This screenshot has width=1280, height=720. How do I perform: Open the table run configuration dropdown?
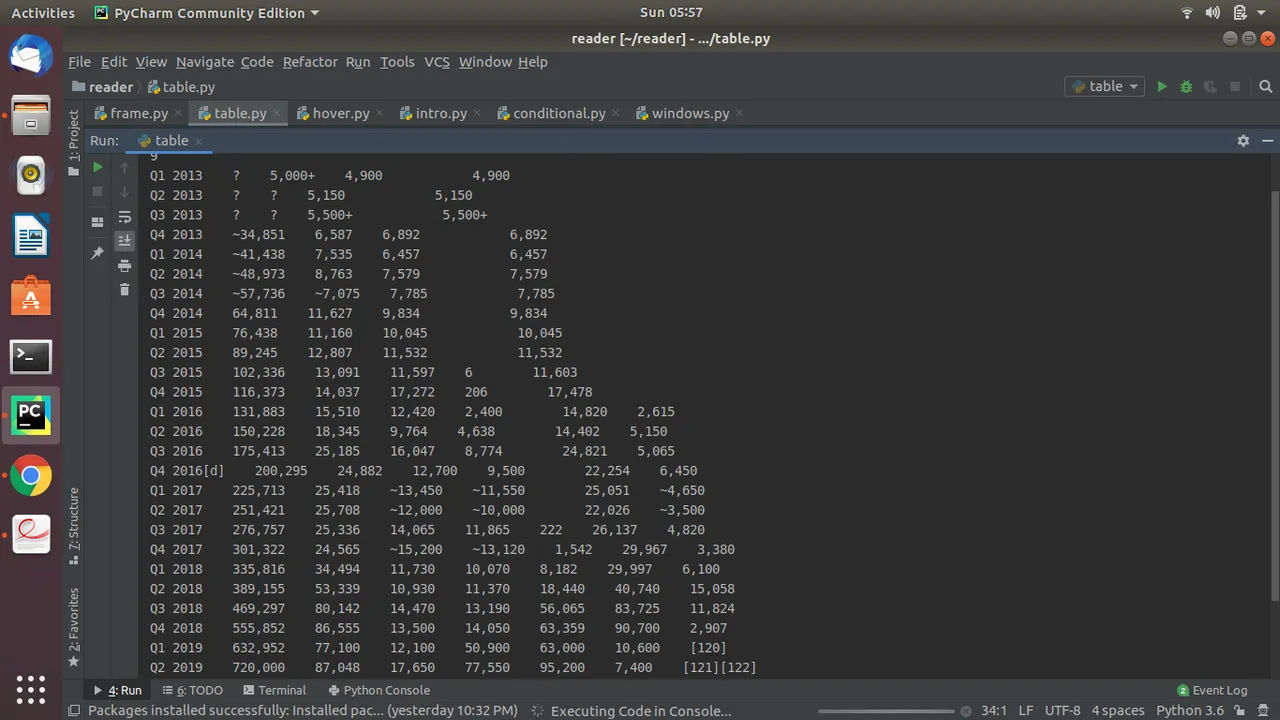1105,87
